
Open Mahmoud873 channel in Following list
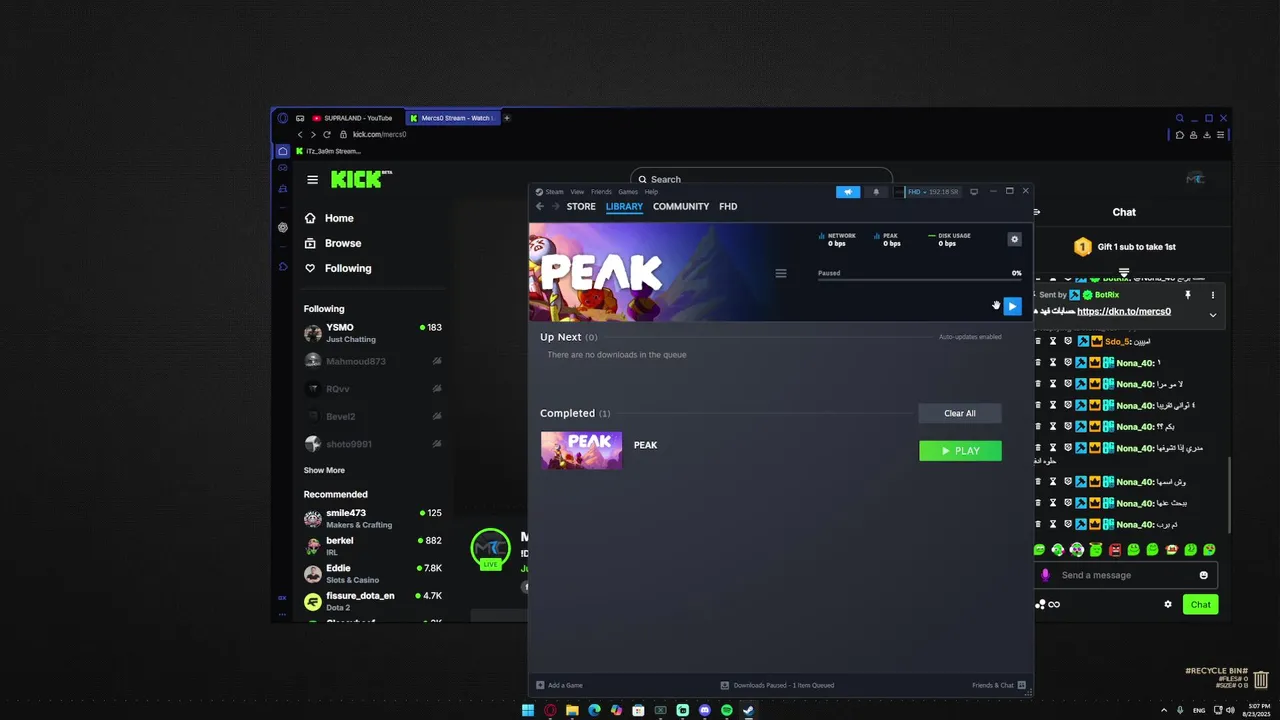tap(373, 361)
